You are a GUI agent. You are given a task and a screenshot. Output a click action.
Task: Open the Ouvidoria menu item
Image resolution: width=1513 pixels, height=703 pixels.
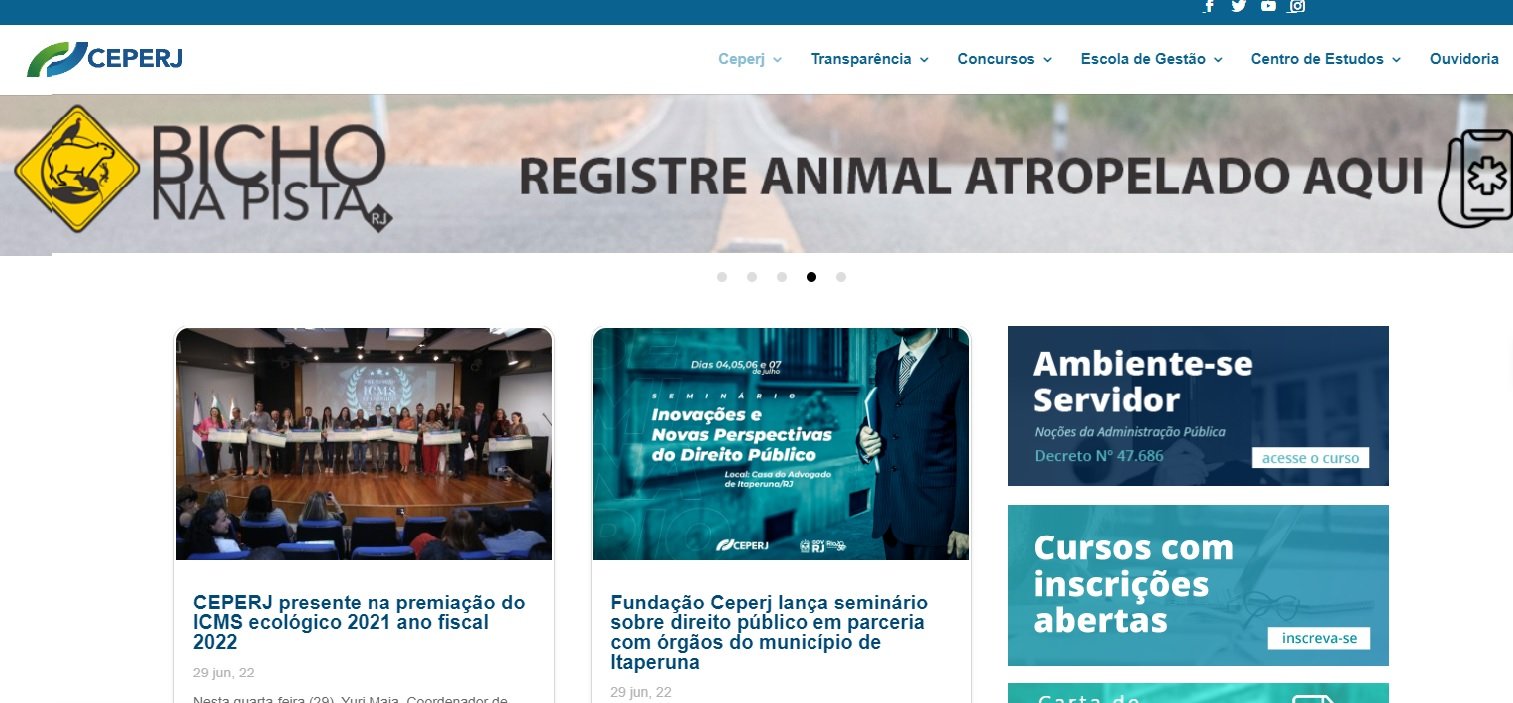tap(1464, 59)
